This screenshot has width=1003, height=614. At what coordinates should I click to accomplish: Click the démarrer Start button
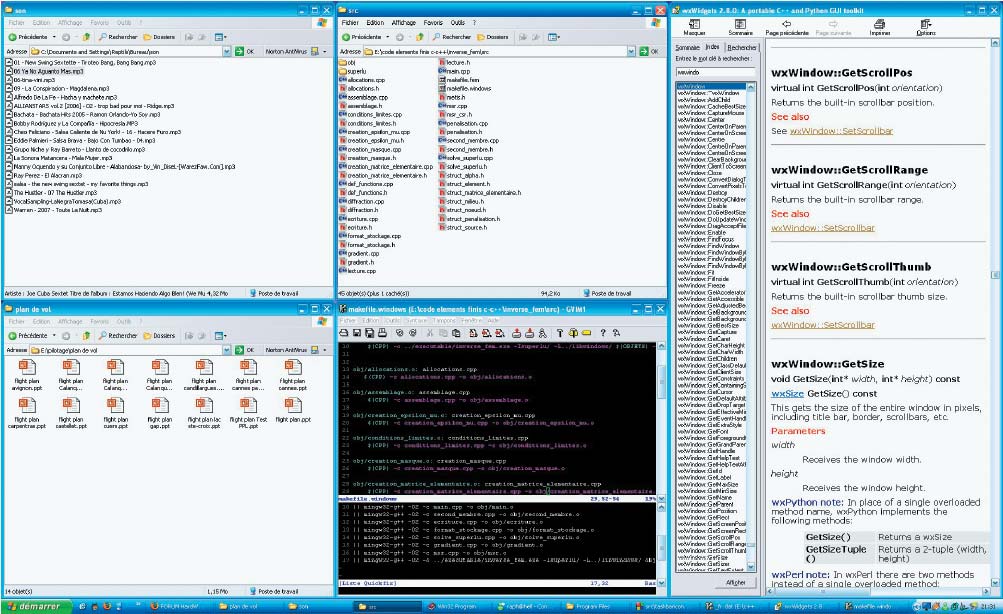pyautogui.click(x=35, y=606)
